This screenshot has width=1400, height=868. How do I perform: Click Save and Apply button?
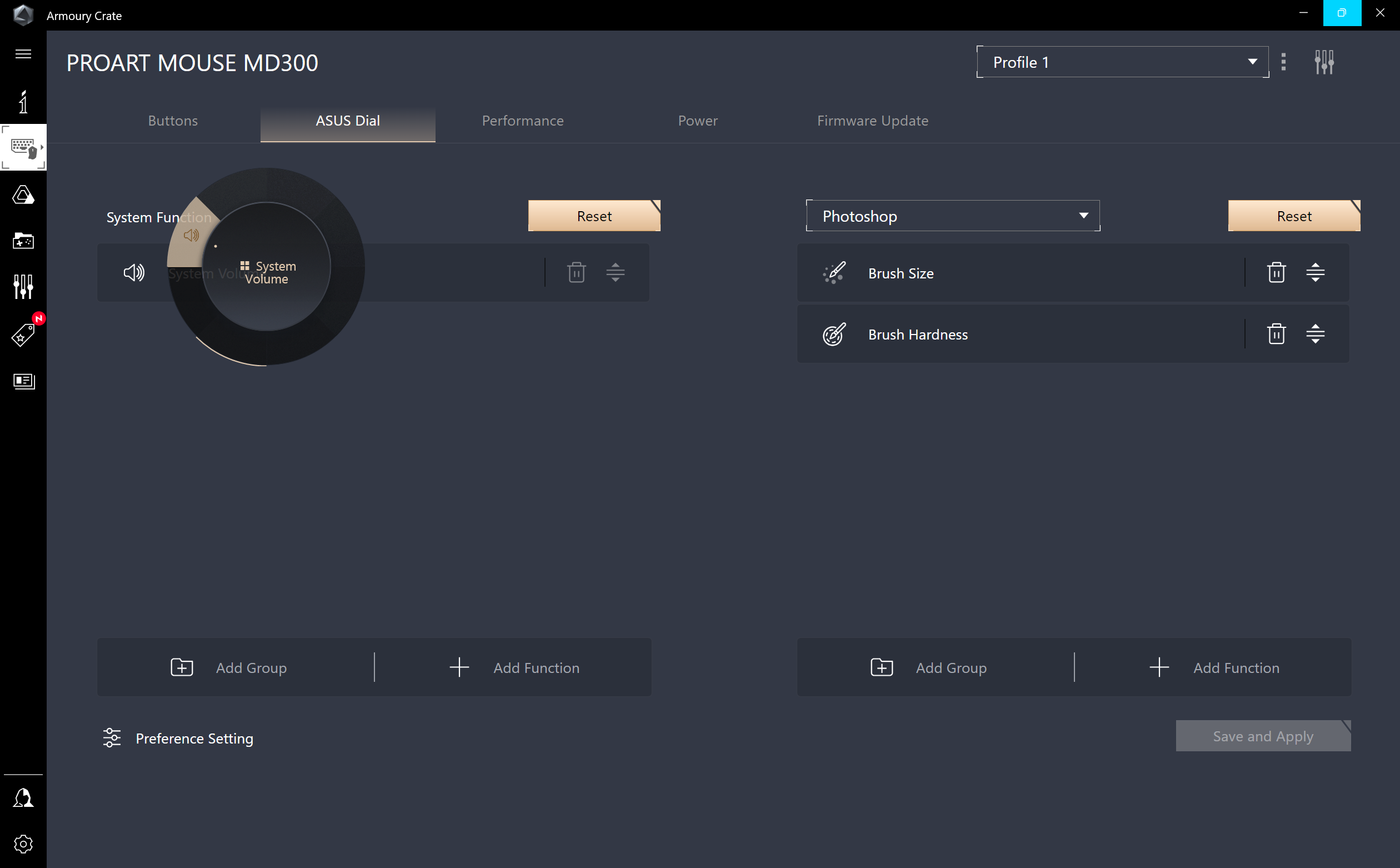click(x=1263, y=736)
